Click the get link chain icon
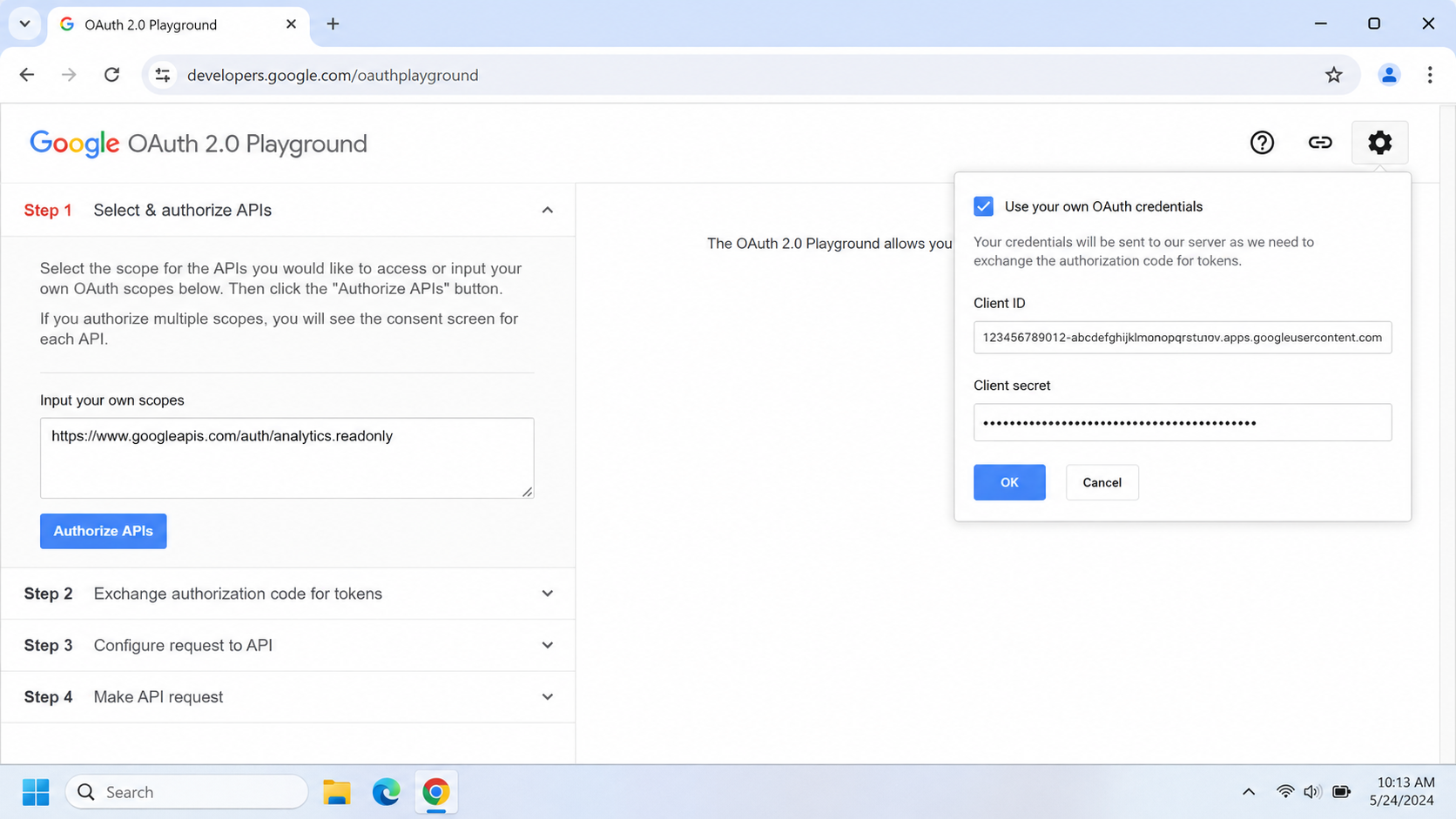This screenshot has width=1456, height=819. coord(1320,143)
